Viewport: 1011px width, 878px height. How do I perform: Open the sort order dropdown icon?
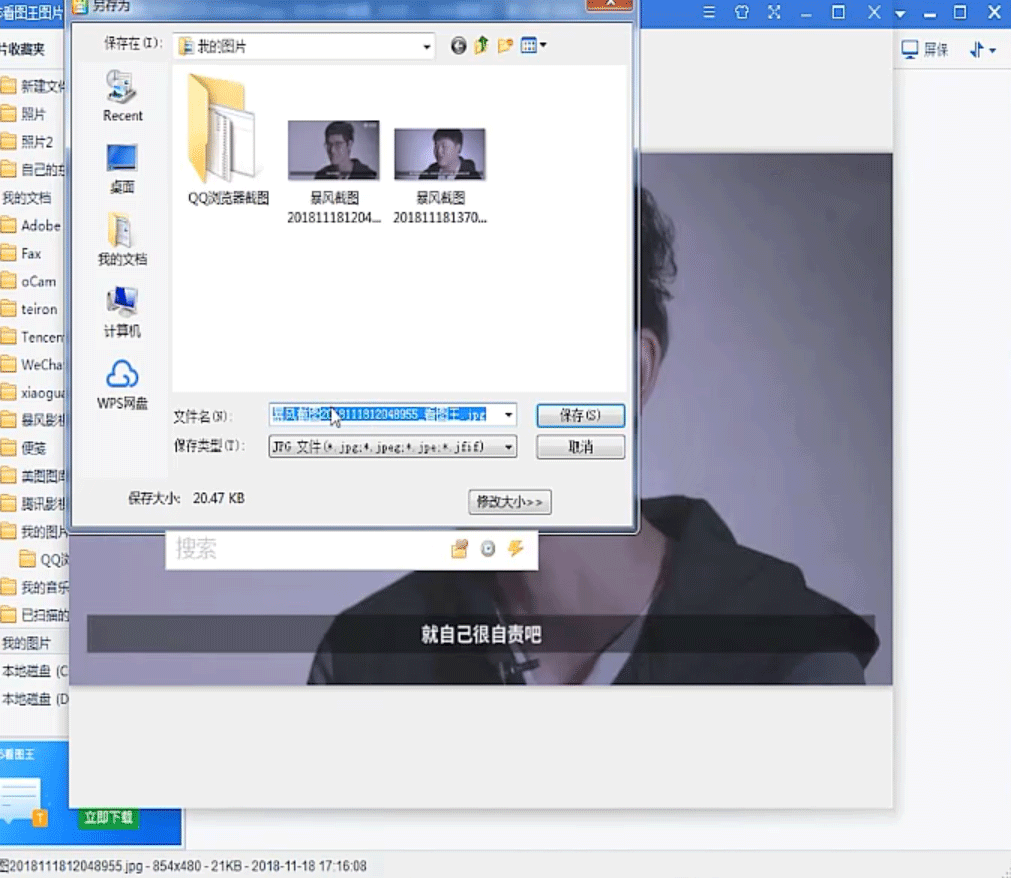[x=983, y=50]
